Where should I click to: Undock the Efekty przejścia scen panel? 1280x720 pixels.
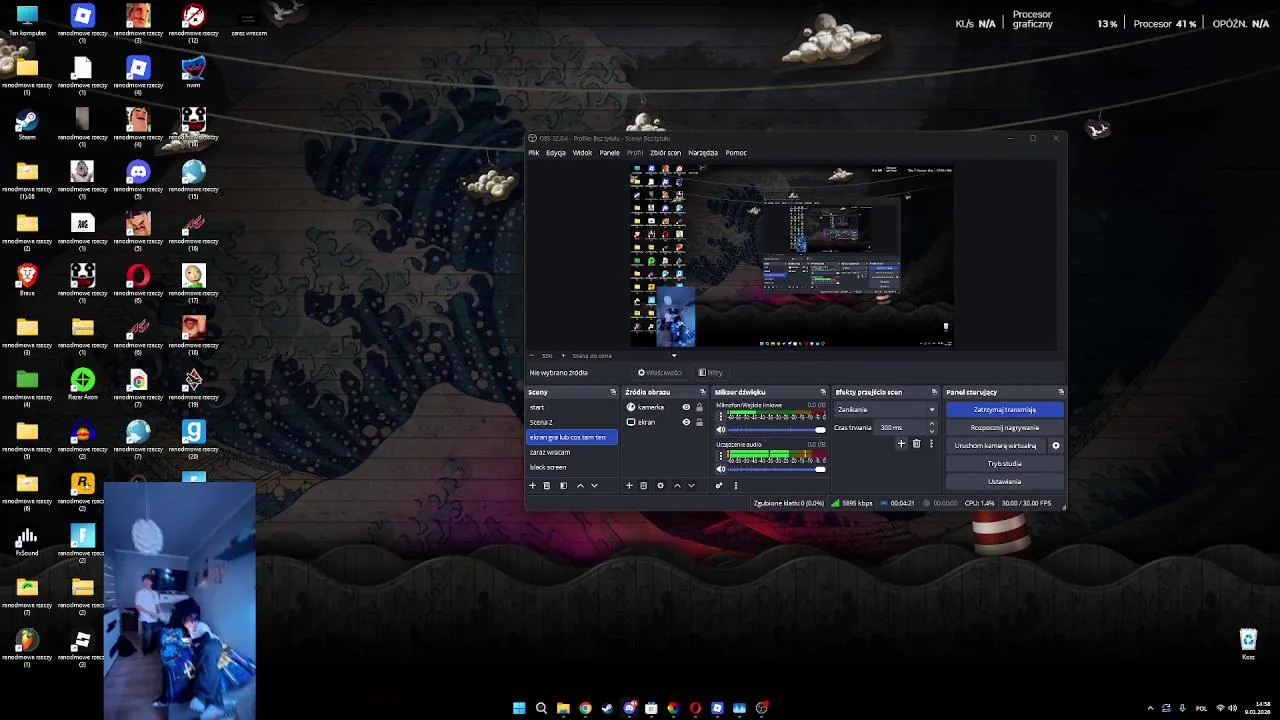pyautogui.click(x=934, y=392)
